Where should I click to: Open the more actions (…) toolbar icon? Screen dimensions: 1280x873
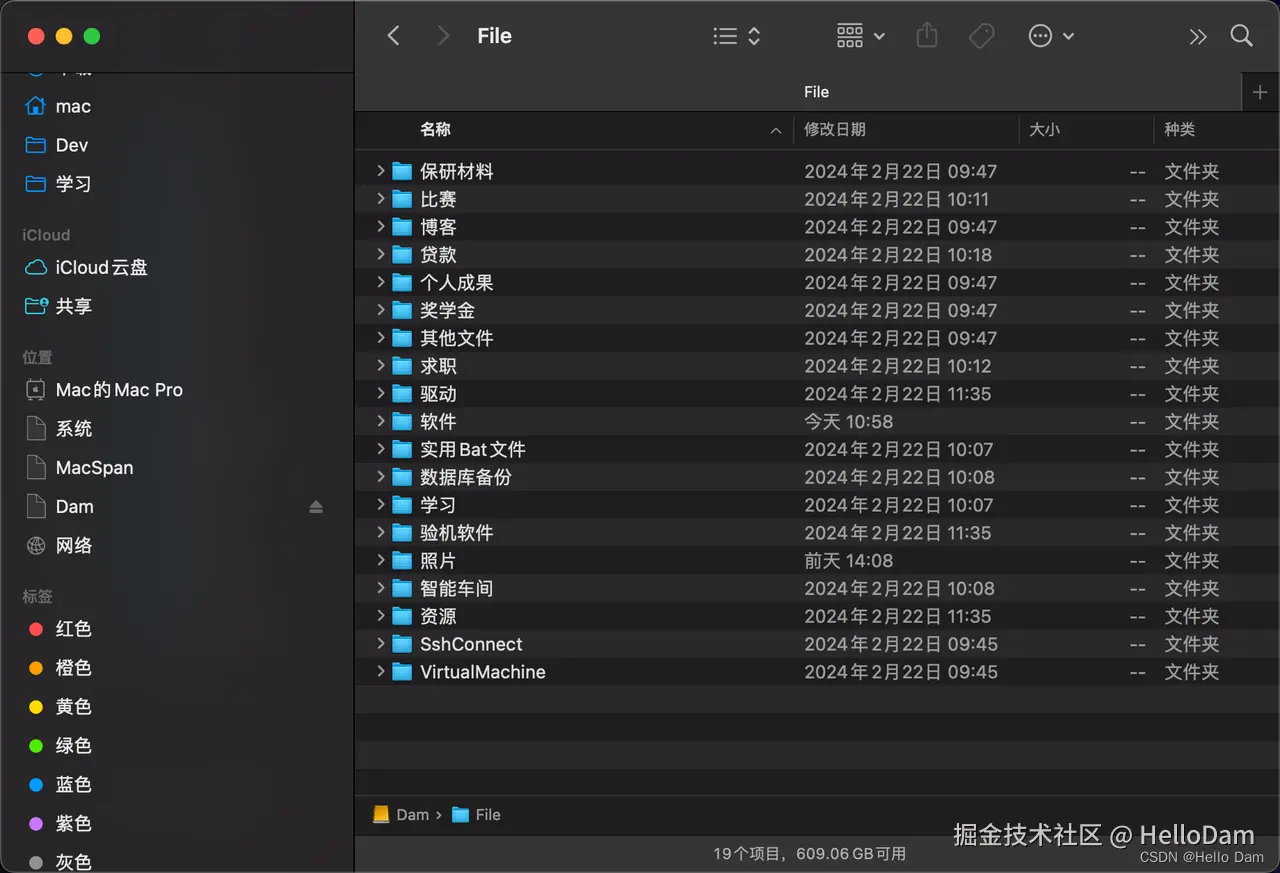click(x=1042, y=35)
